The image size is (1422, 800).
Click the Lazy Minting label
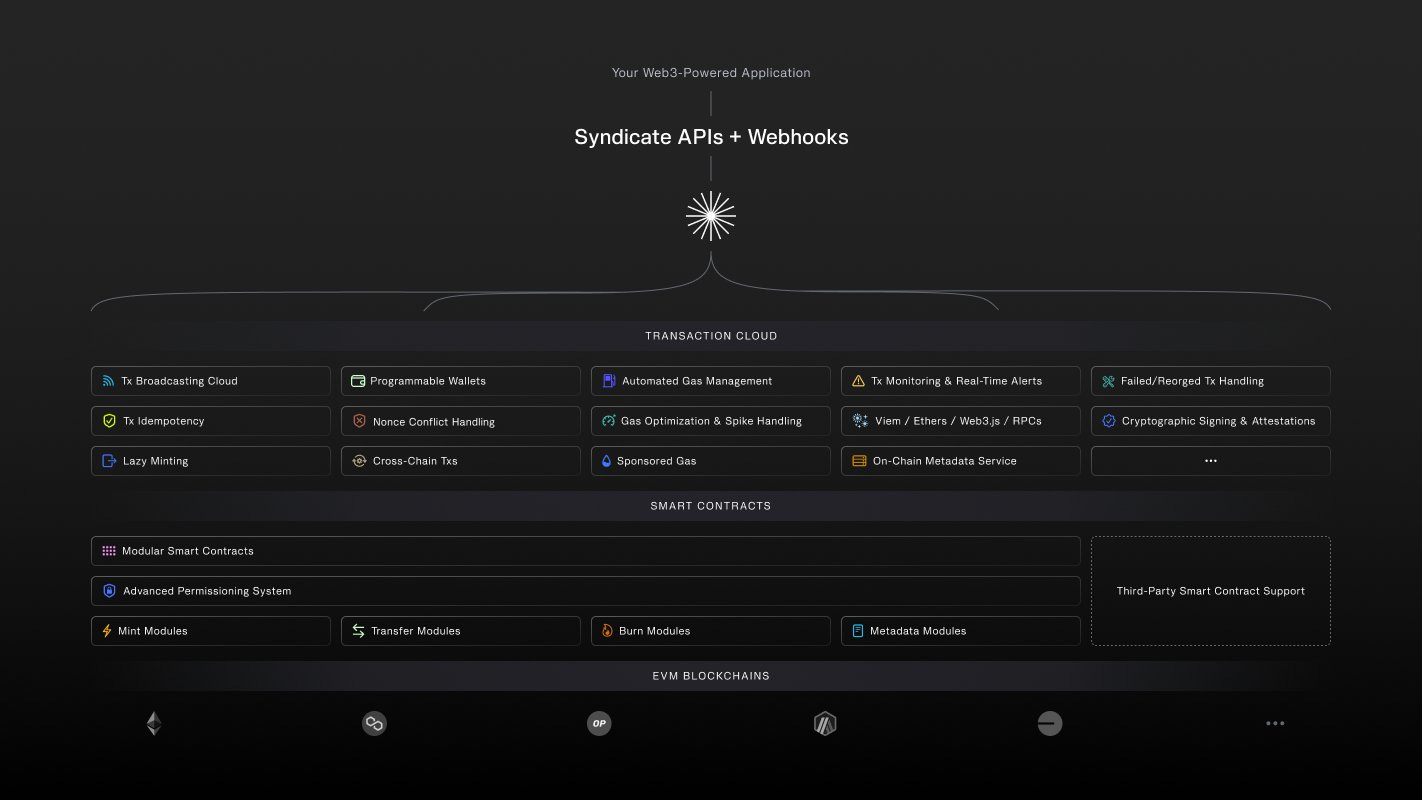click(x=155, y=461)
